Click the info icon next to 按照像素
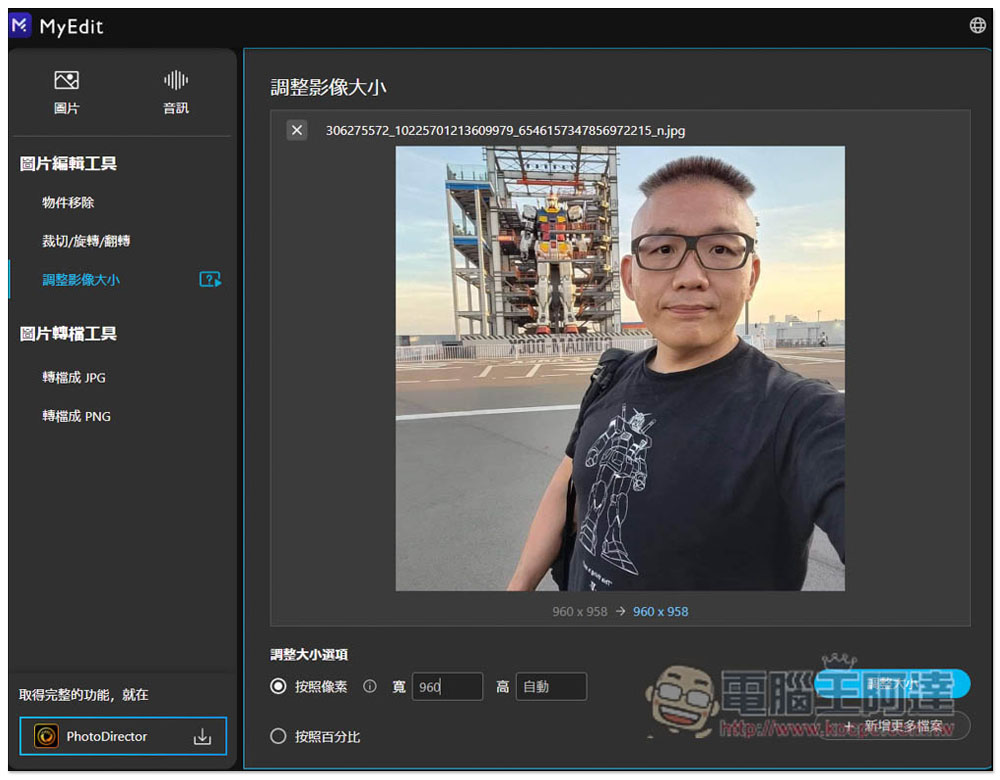Viewport: 1000px width, 780px height. 369,687
